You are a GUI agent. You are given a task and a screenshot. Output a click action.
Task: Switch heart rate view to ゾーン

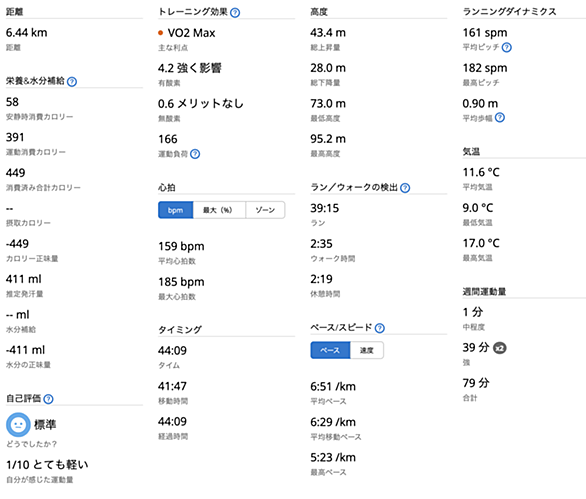(x=265, y=210)
